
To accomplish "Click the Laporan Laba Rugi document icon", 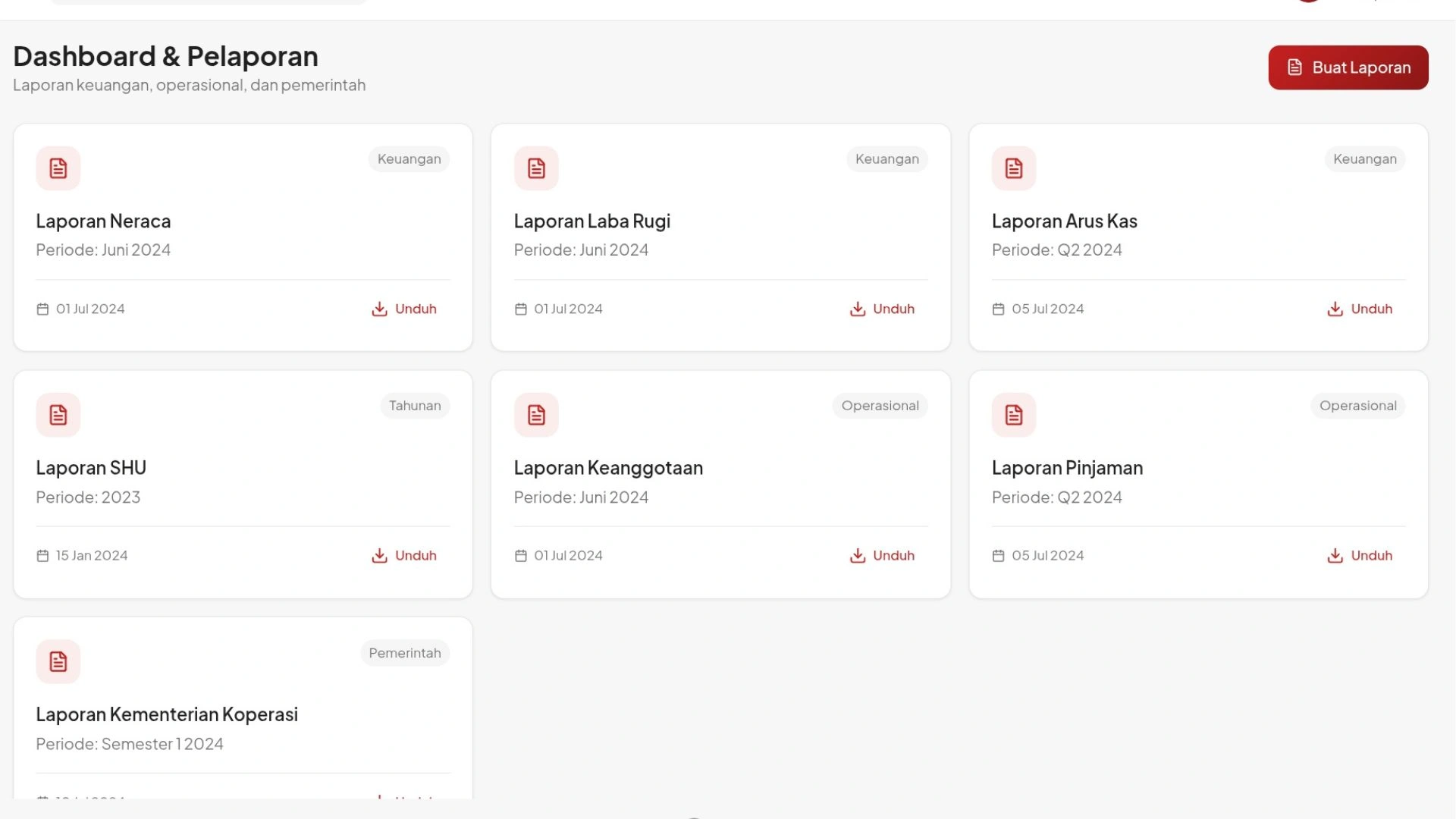I will (x=536, y=168).
